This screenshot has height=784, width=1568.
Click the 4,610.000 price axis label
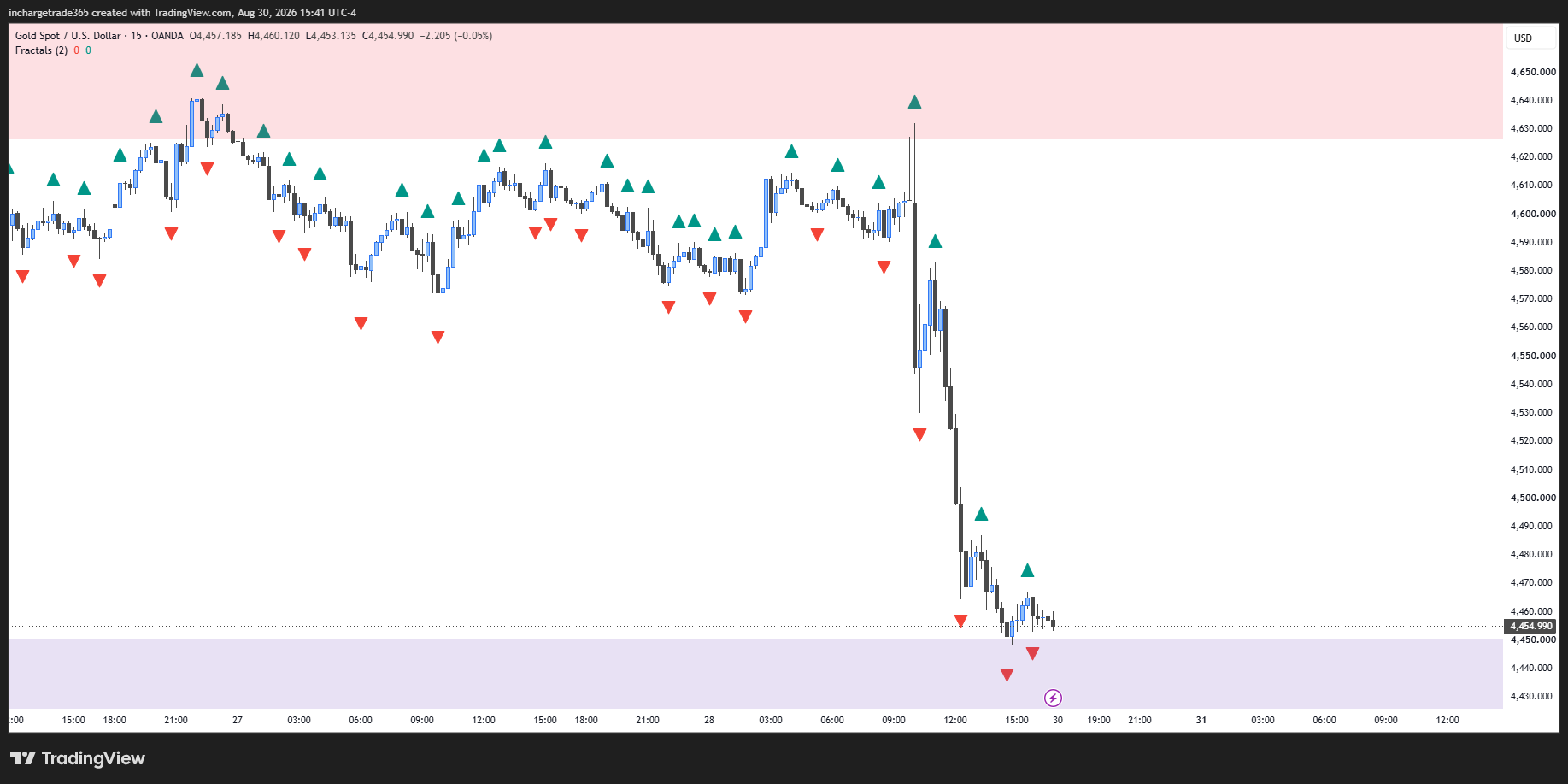point(1532,185)
